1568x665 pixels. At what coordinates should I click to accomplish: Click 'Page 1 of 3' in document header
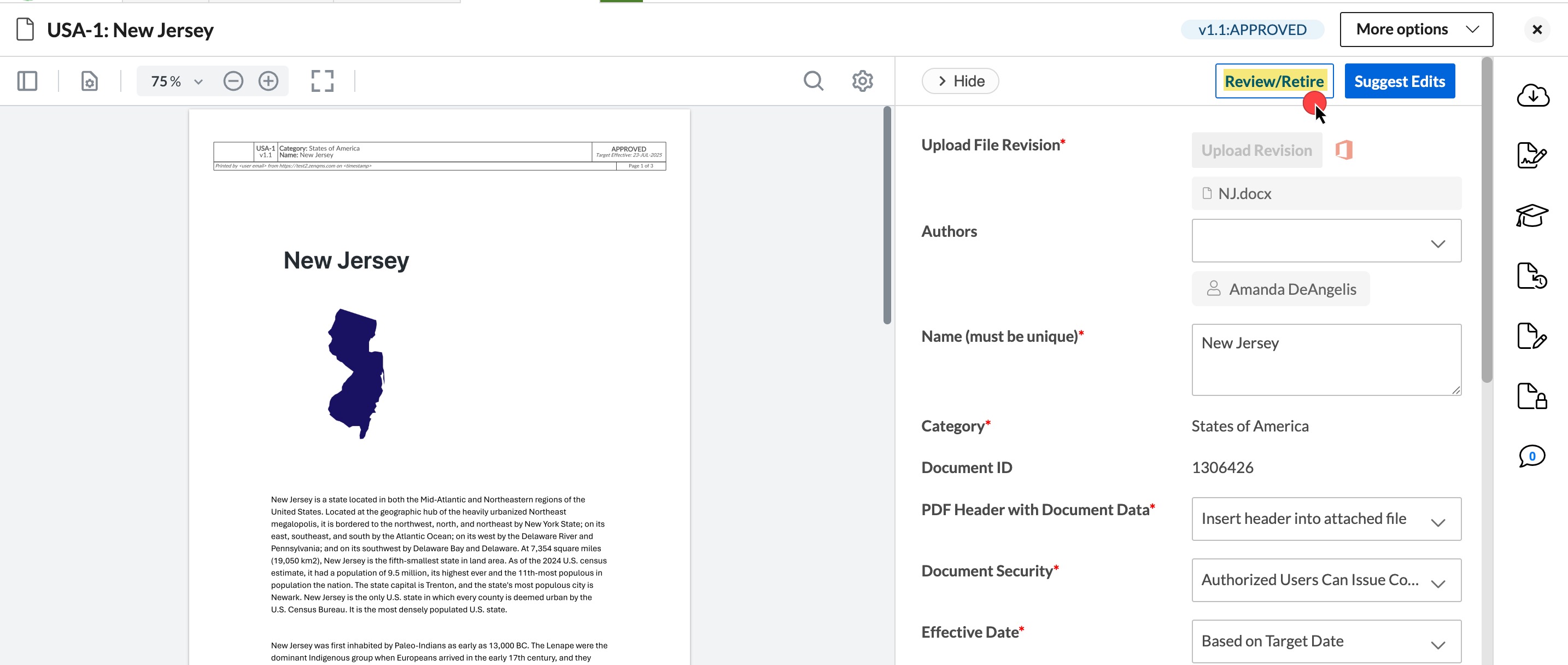pyautogui.click(x=640, y=166)
